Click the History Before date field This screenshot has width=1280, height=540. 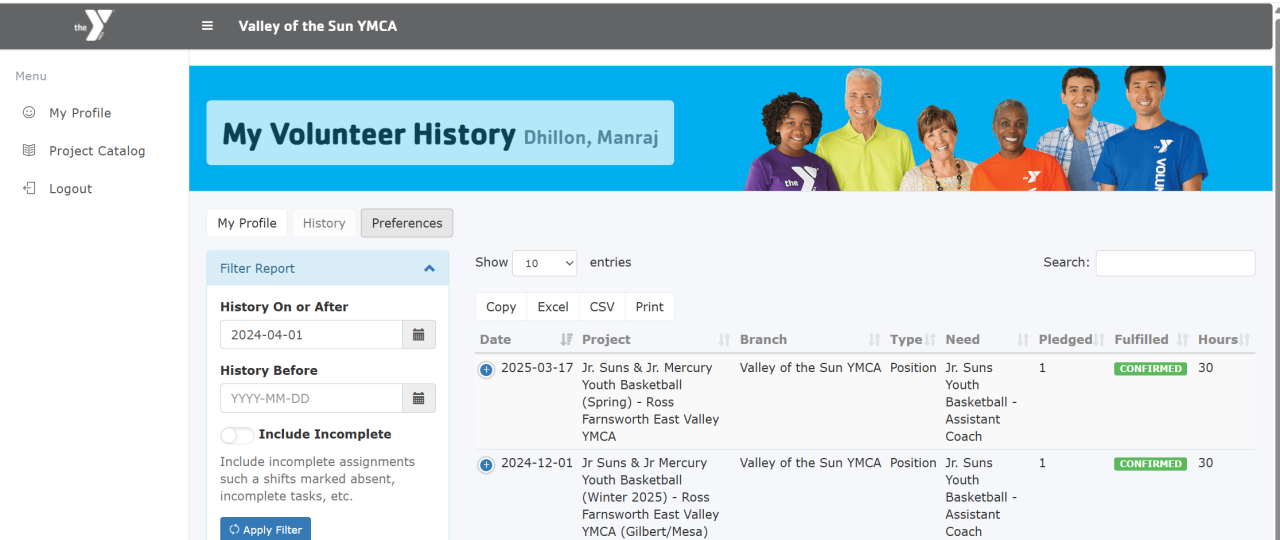tap(311, 398)
